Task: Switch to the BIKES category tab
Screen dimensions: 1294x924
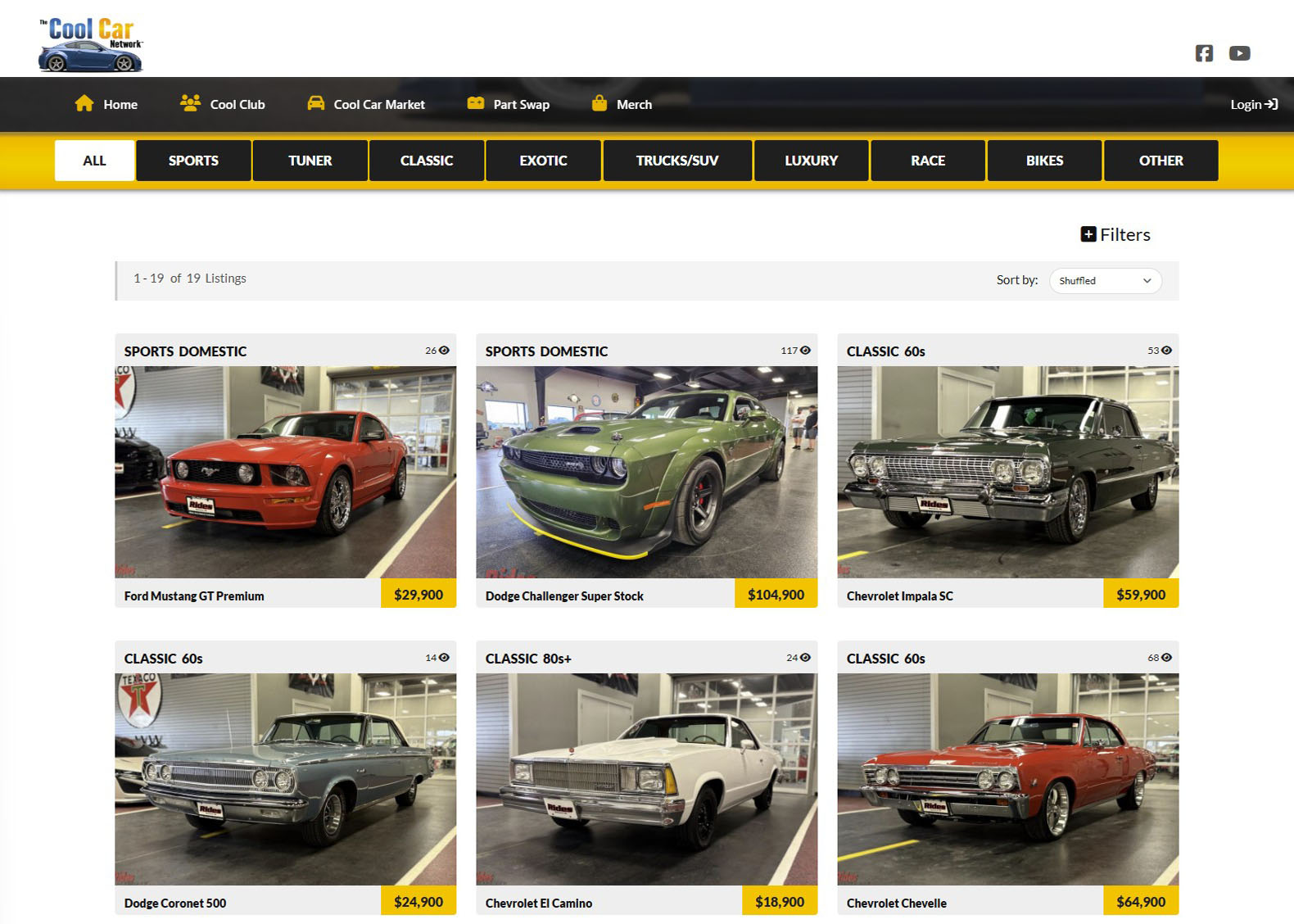Action: (x=1045, y=161)
